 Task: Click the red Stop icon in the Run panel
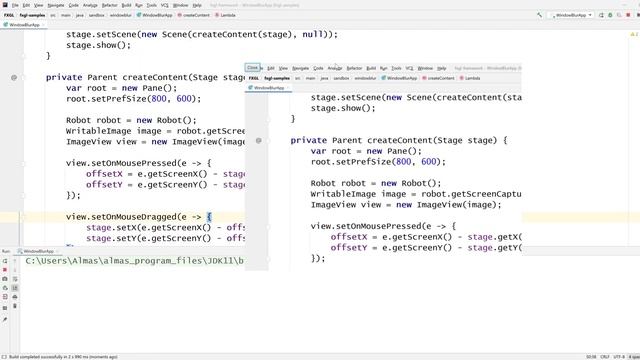point(5,270)
